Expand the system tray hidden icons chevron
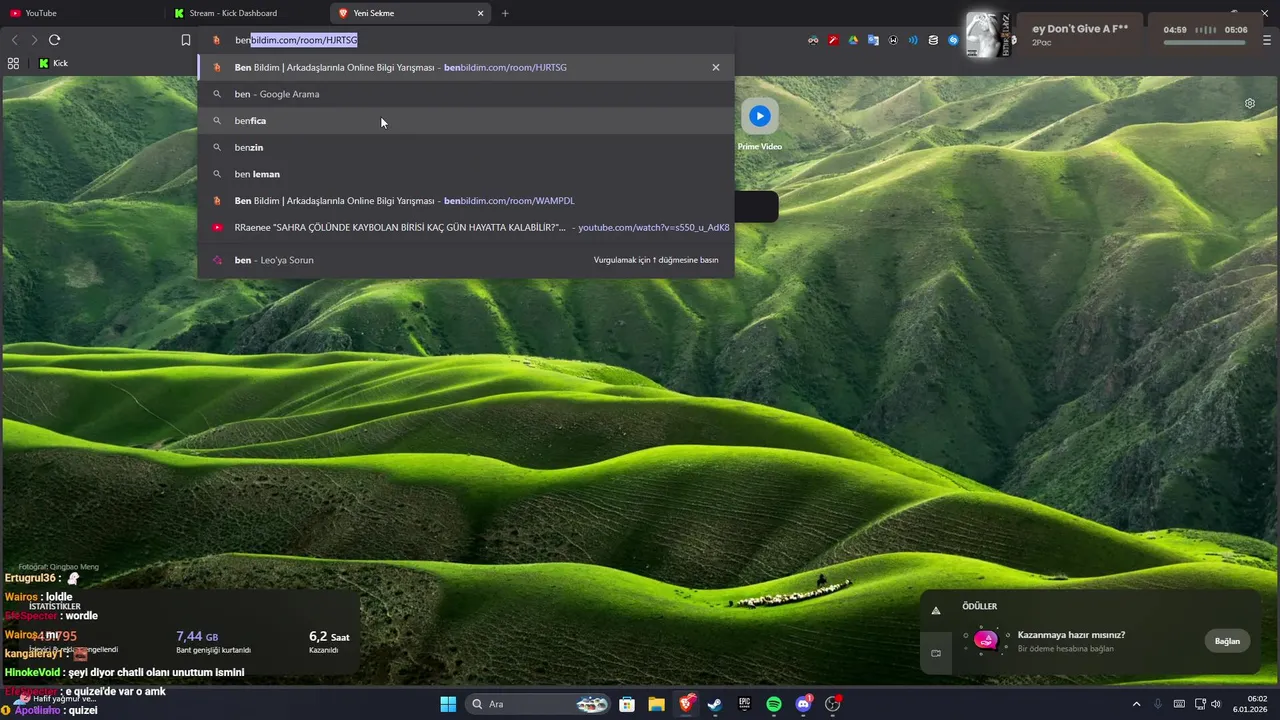This screenshot has height=720, width=1280. click(1136, 704)
